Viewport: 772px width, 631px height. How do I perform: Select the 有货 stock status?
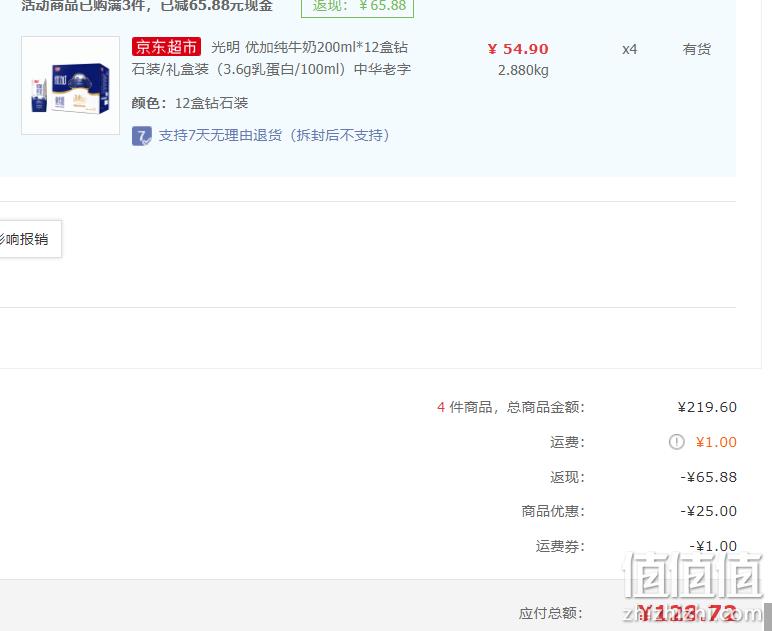[697, 49]
